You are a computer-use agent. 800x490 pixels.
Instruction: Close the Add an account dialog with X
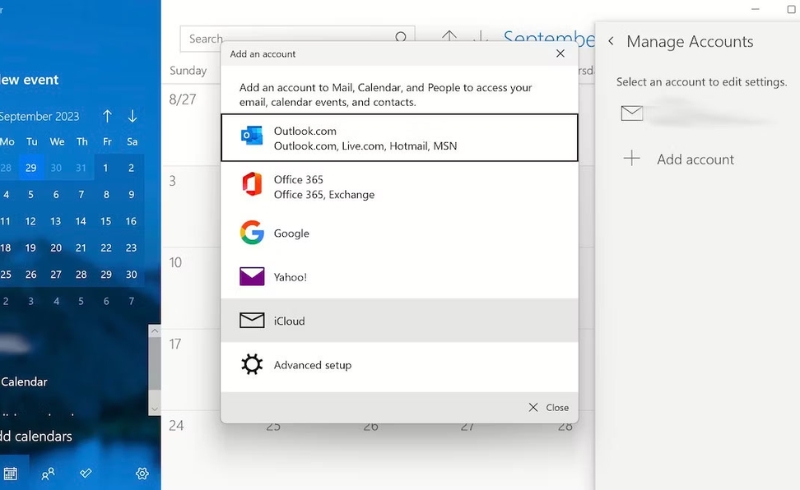pyautogui.click(x=560, y=54)
